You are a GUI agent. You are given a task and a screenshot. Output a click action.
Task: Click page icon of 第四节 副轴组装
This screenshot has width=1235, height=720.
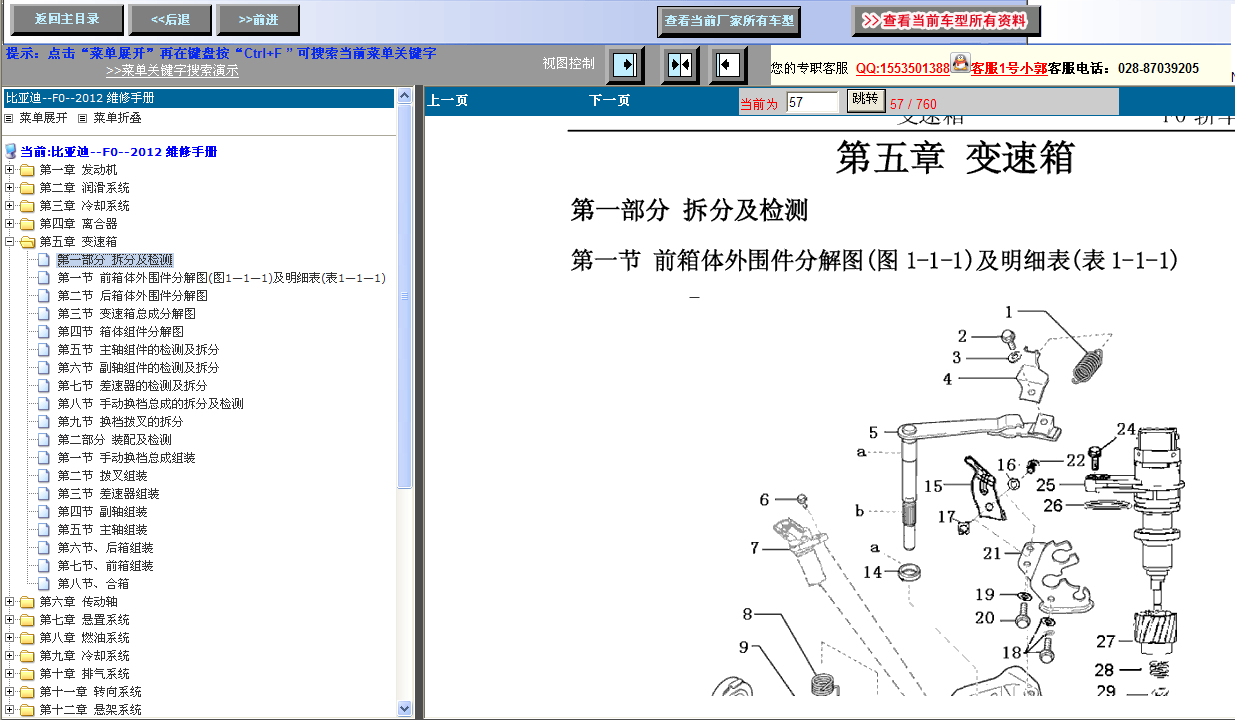pyautogui.click(x=43, y=512)
